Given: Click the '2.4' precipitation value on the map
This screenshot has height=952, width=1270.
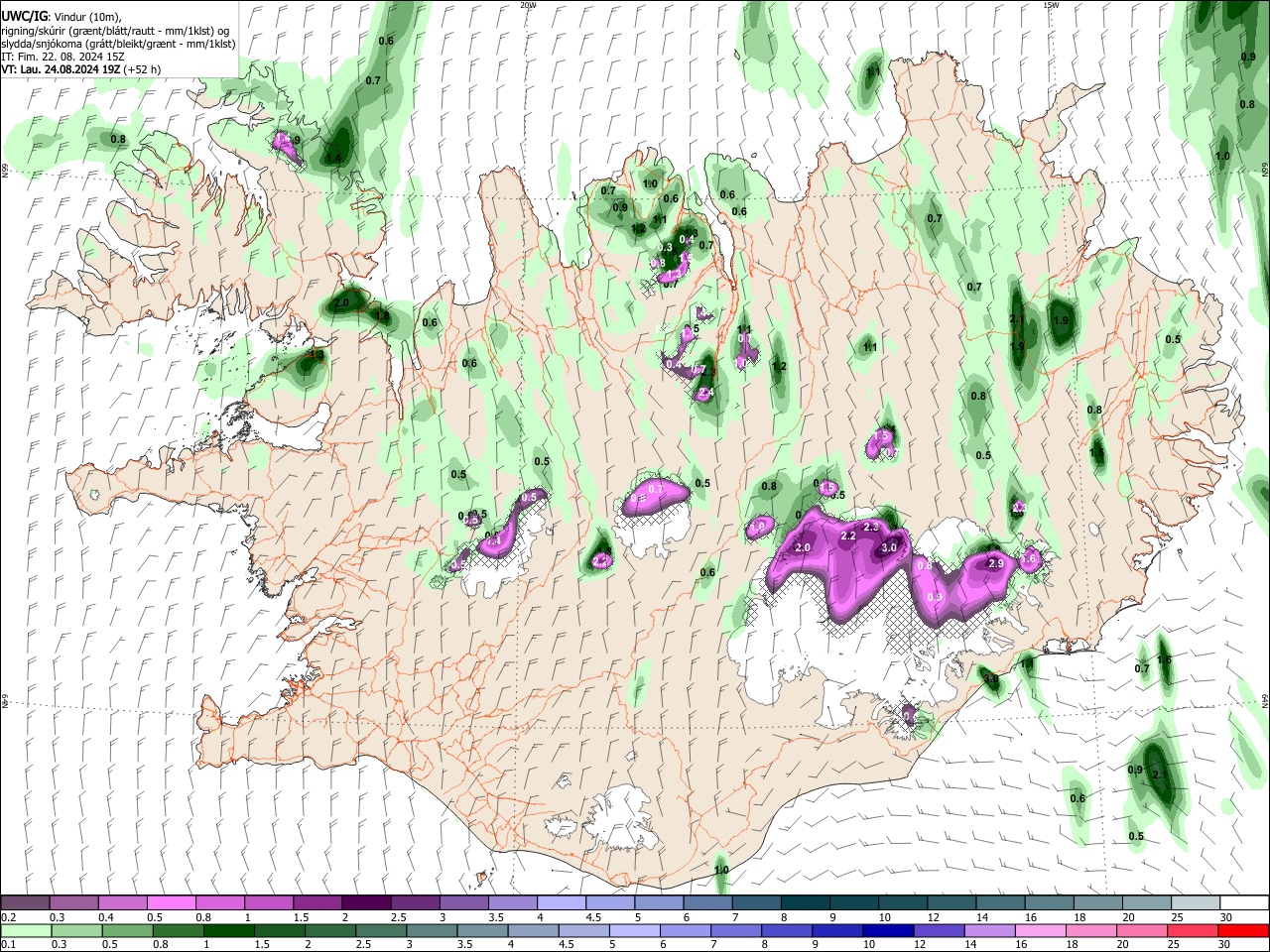Looking at the screenshot, I should (706, 394).
